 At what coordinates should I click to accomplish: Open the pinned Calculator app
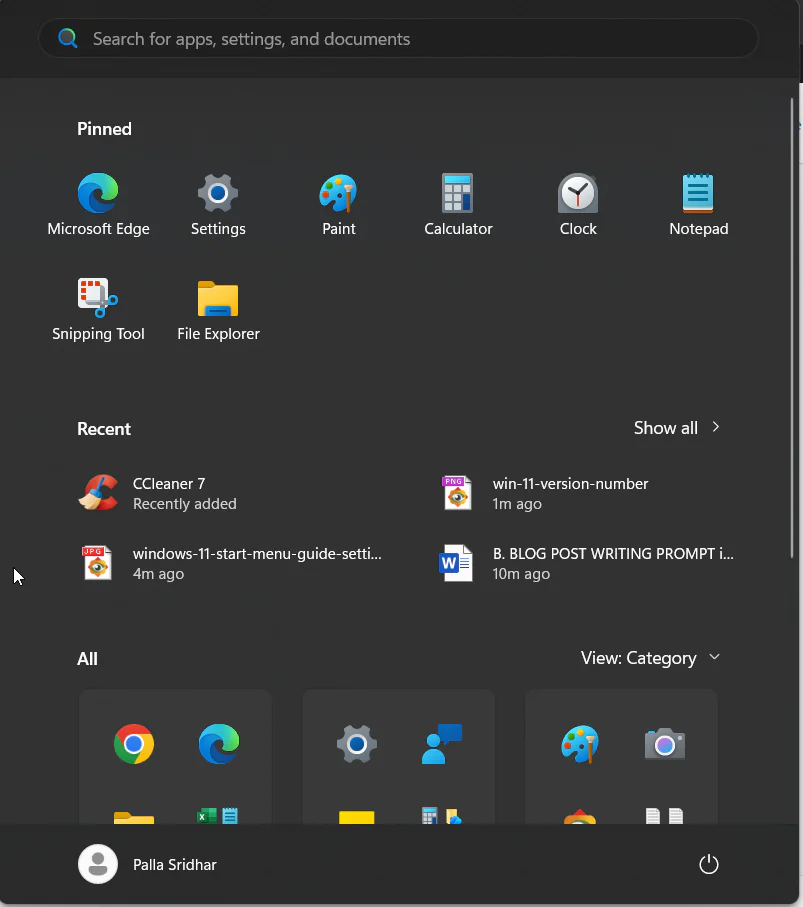pyautogui.click(x=458, y=205)
